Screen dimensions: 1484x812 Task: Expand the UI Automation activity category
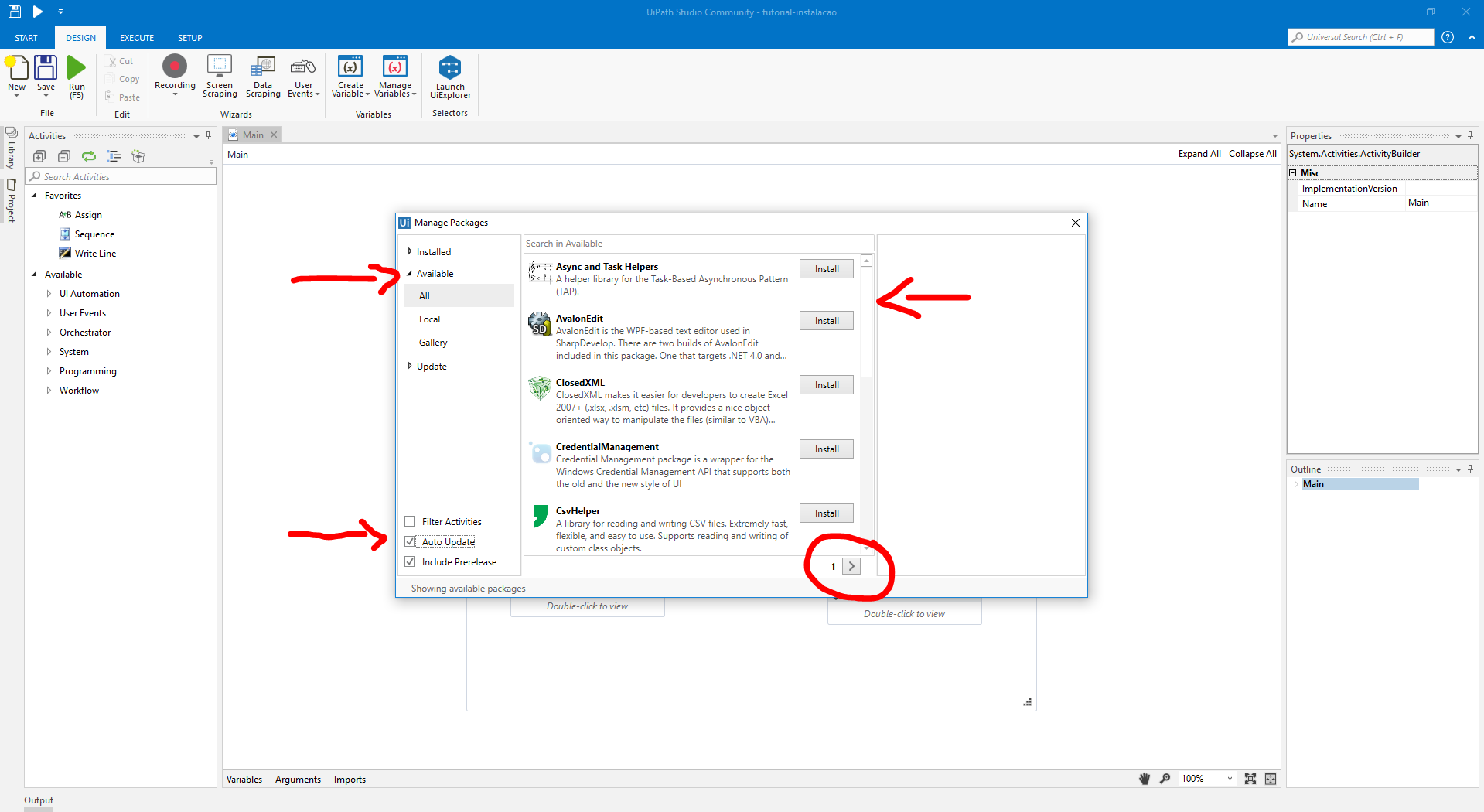click(x=49, y=294)
